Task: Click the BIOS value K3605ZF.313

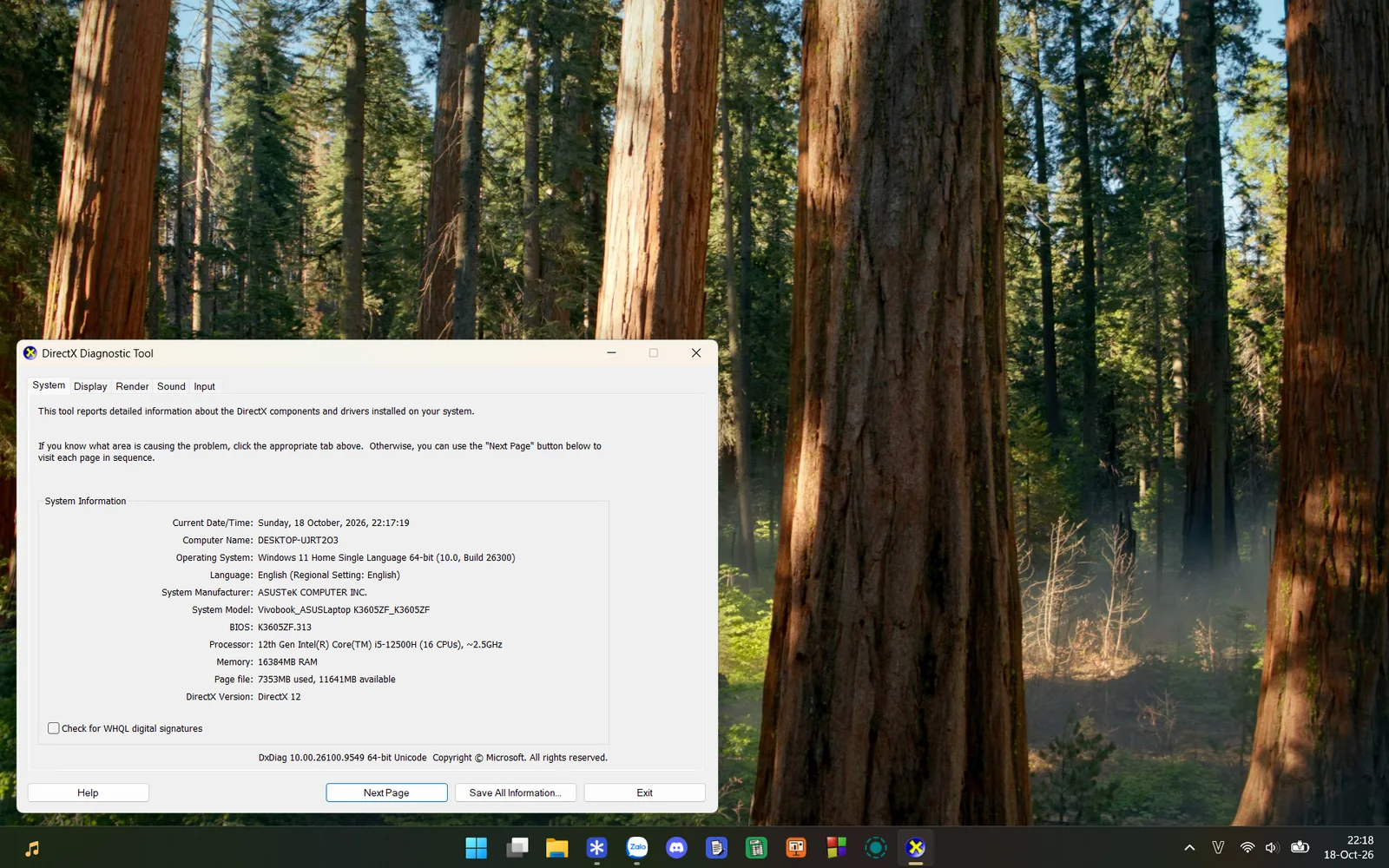Action: (284, 627)
